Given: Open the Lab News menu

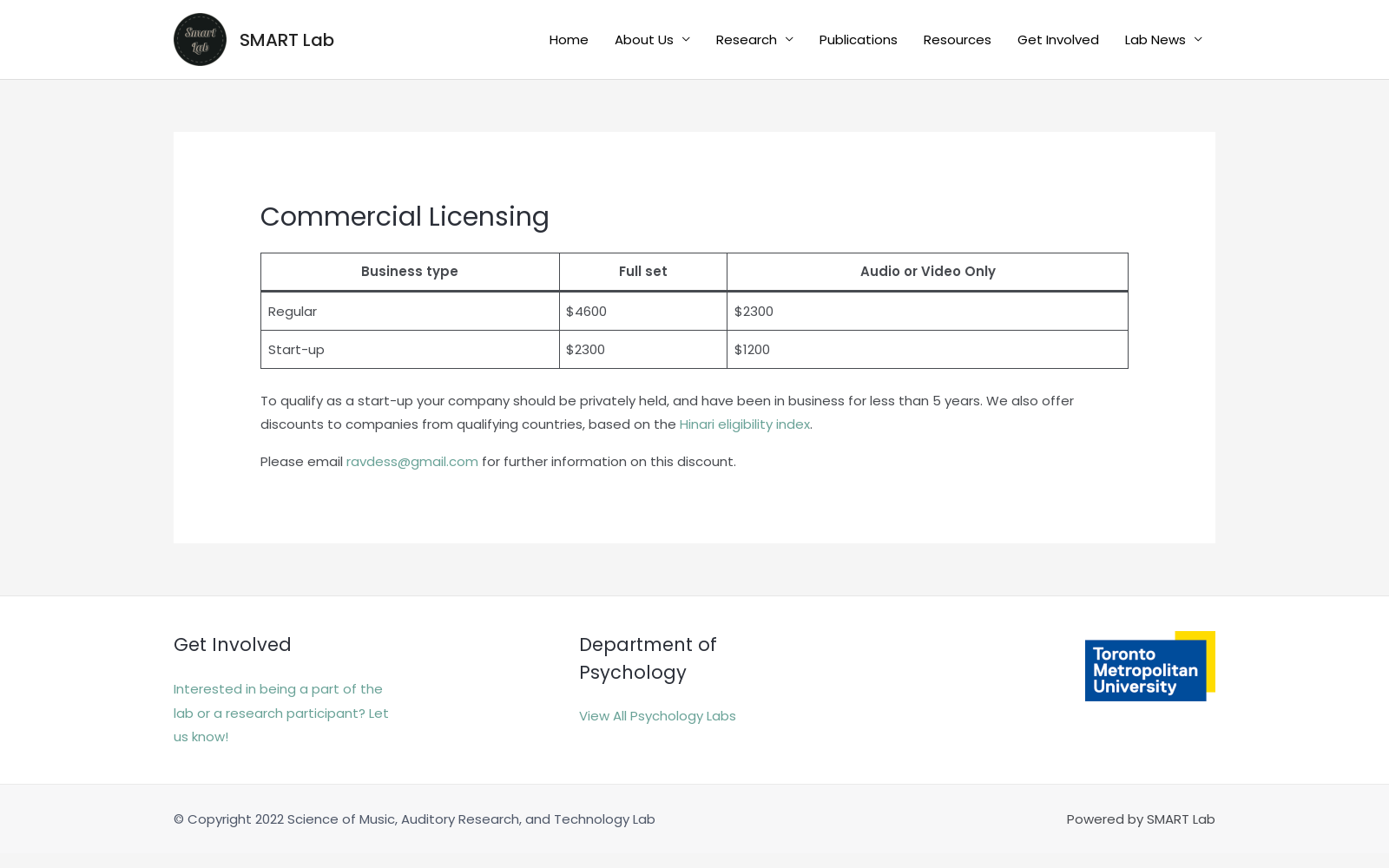Looking at the screenshot, I should click(1155, 40).
